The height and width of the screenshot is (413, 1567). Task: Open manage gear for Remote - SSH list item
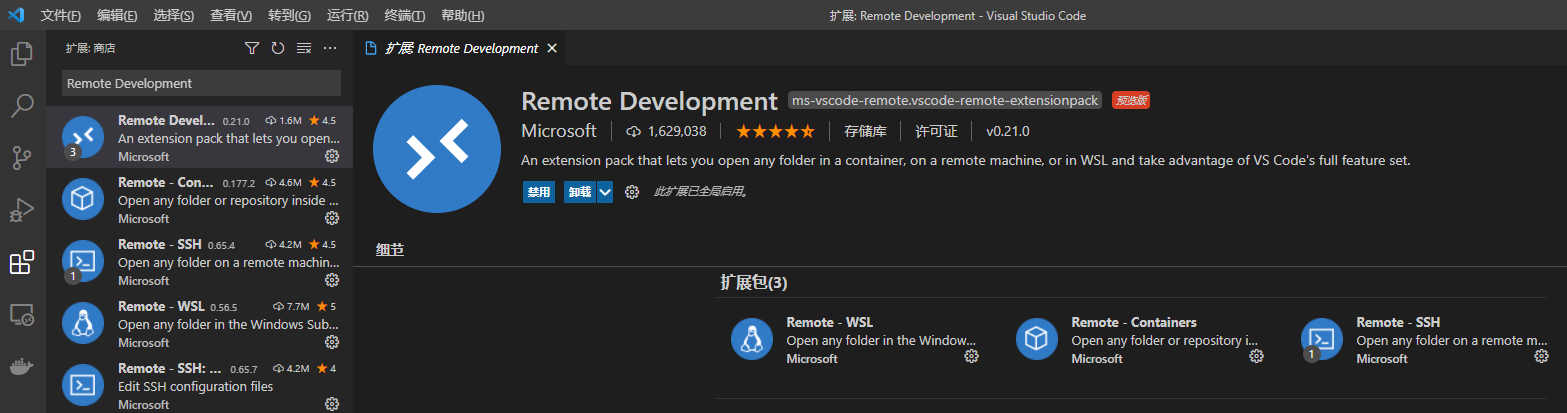click(x=332, y=280)
